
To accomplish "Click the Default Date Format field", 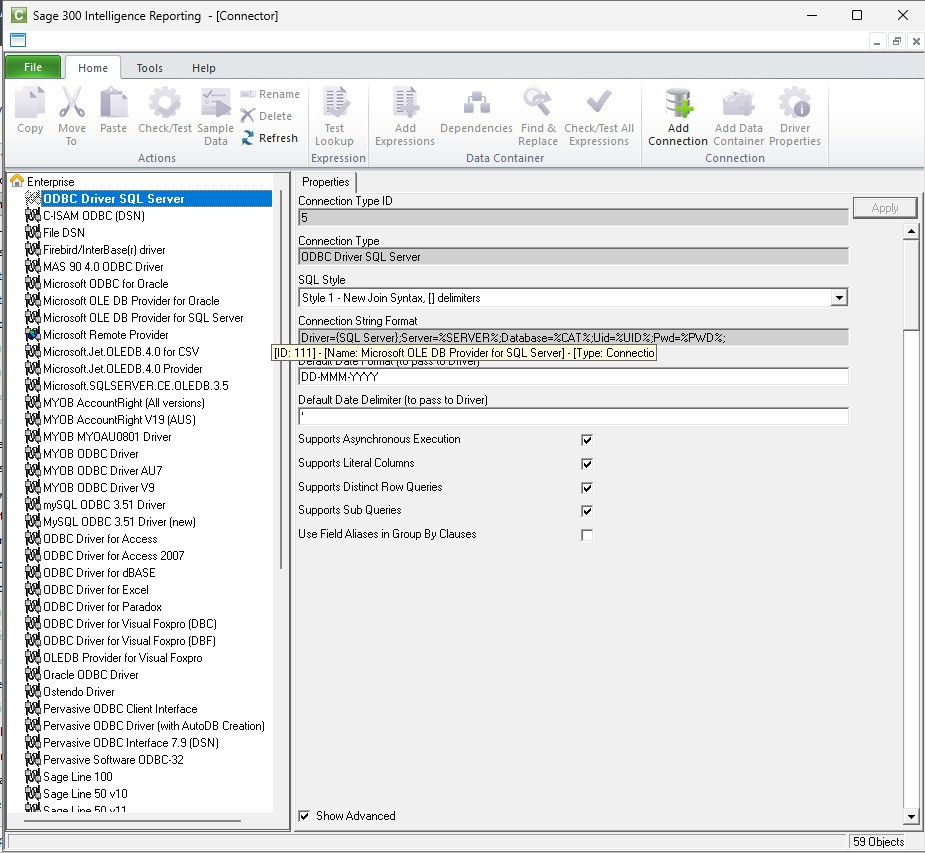I will pos(573,377).
